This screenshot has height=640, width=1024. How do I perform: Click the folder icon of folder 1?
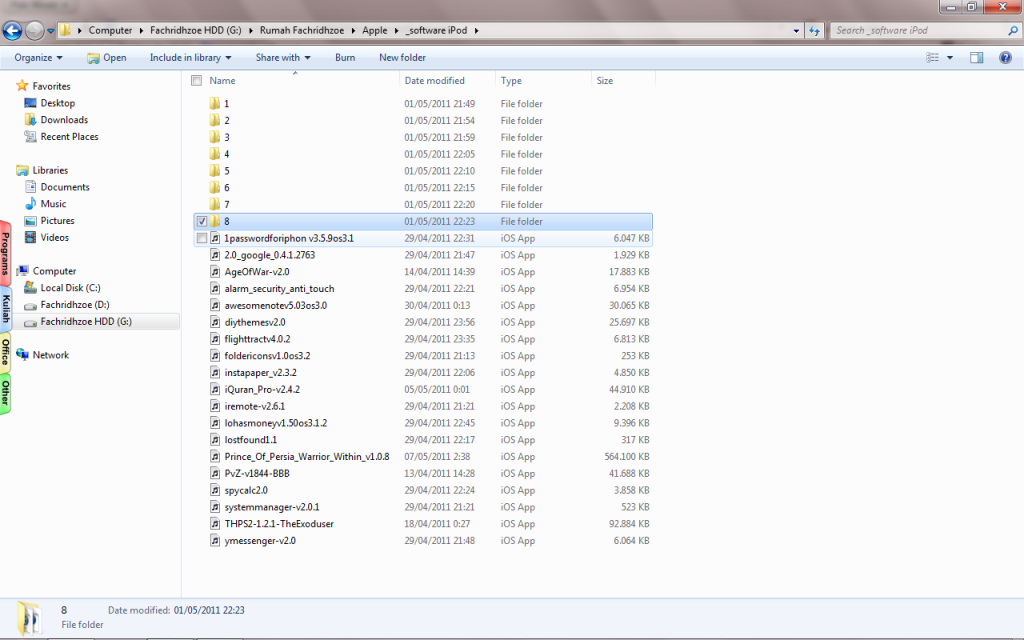click(x=215, y=103)
